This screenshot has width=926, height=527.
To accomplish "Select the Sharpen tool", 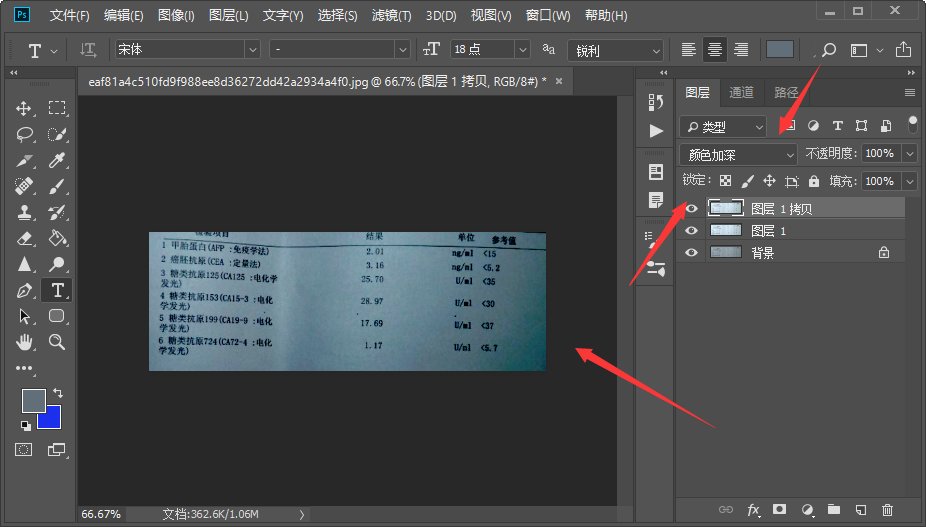I will pos(24,264).
